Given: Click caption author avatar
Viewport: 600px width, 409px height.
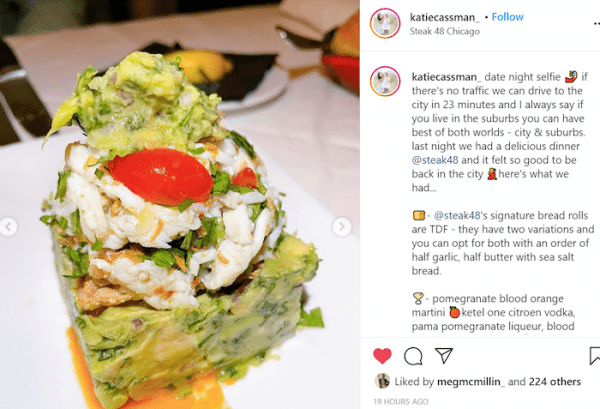Looking at the screenshot, I should click(x=385, y=81).
